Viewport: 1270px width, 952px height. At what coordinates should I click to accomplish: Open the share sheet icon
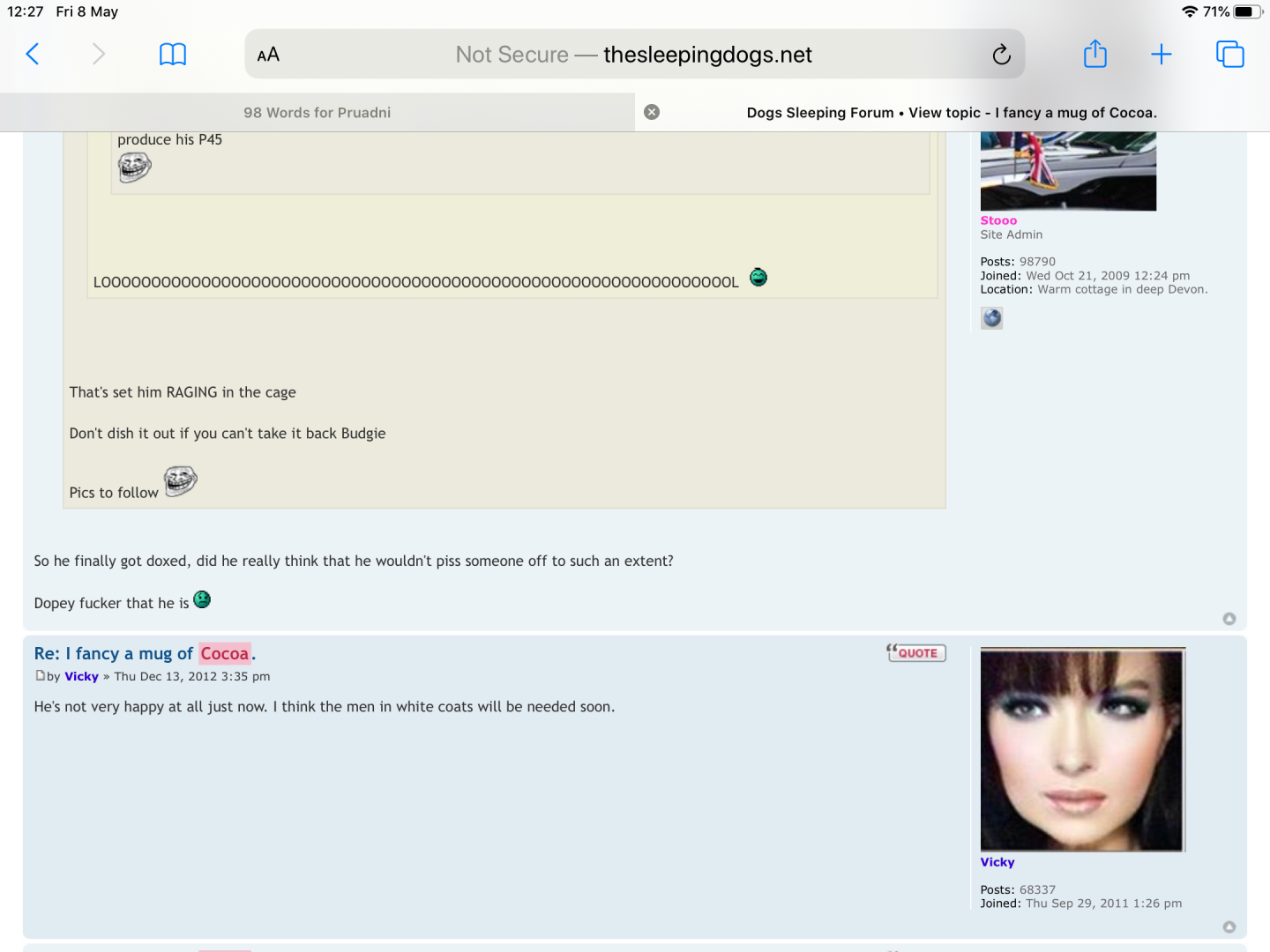coord(1094,55)
